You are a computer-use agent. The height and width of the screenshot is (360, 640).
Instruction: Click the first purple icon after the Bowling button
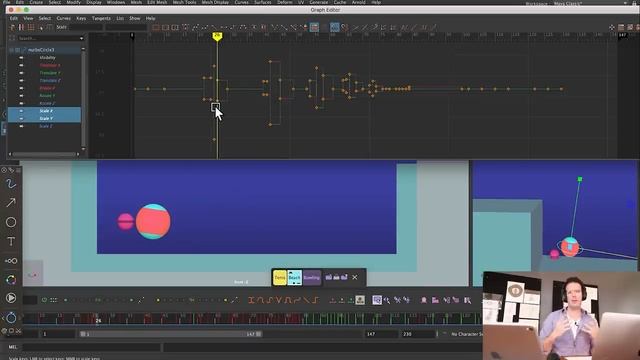point(329,277)
